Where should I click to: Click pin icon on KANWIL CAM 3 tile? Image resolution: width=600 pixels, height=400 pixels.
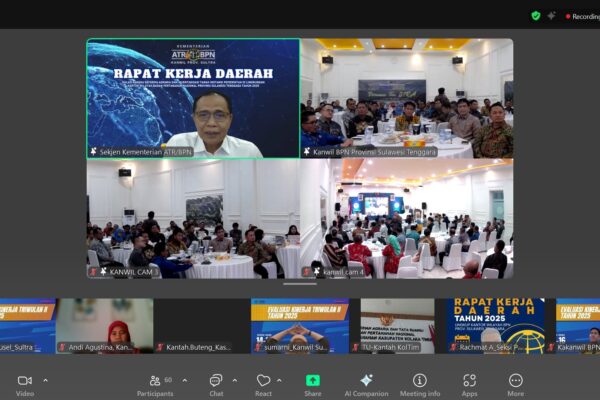click(103, 272)
